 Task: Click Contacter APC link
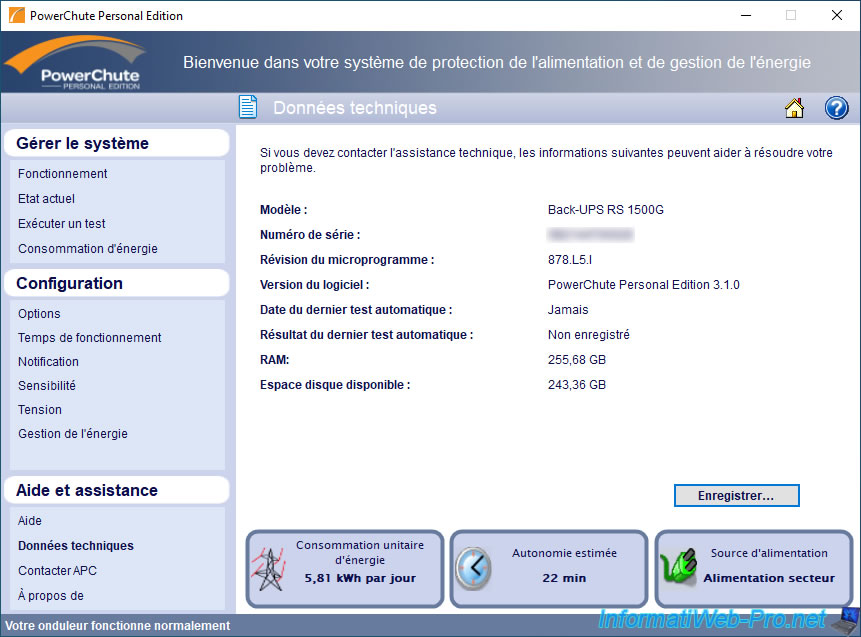coord(57,571)
